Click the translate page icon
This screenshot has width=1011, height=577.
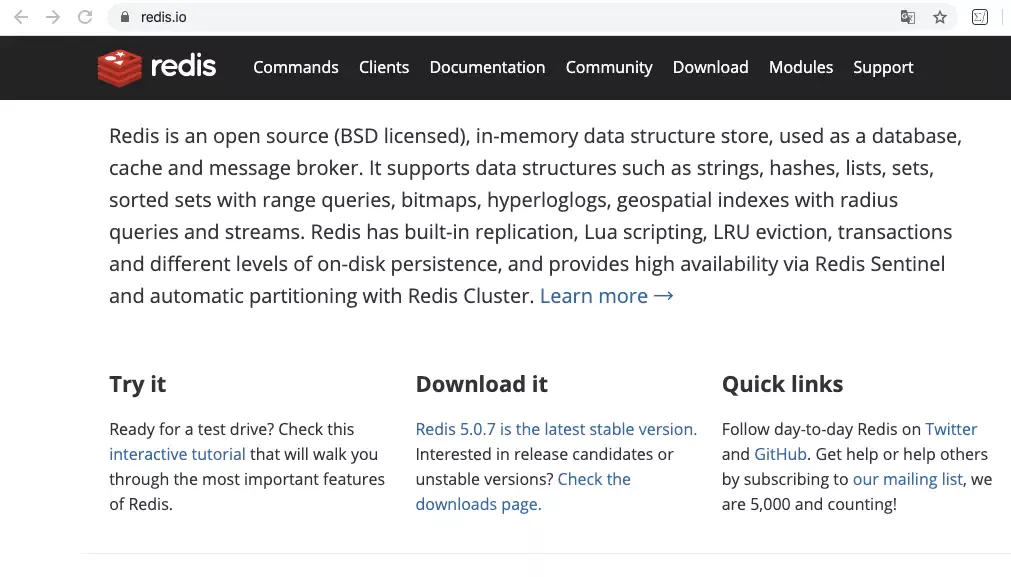[x=907, y=17]
